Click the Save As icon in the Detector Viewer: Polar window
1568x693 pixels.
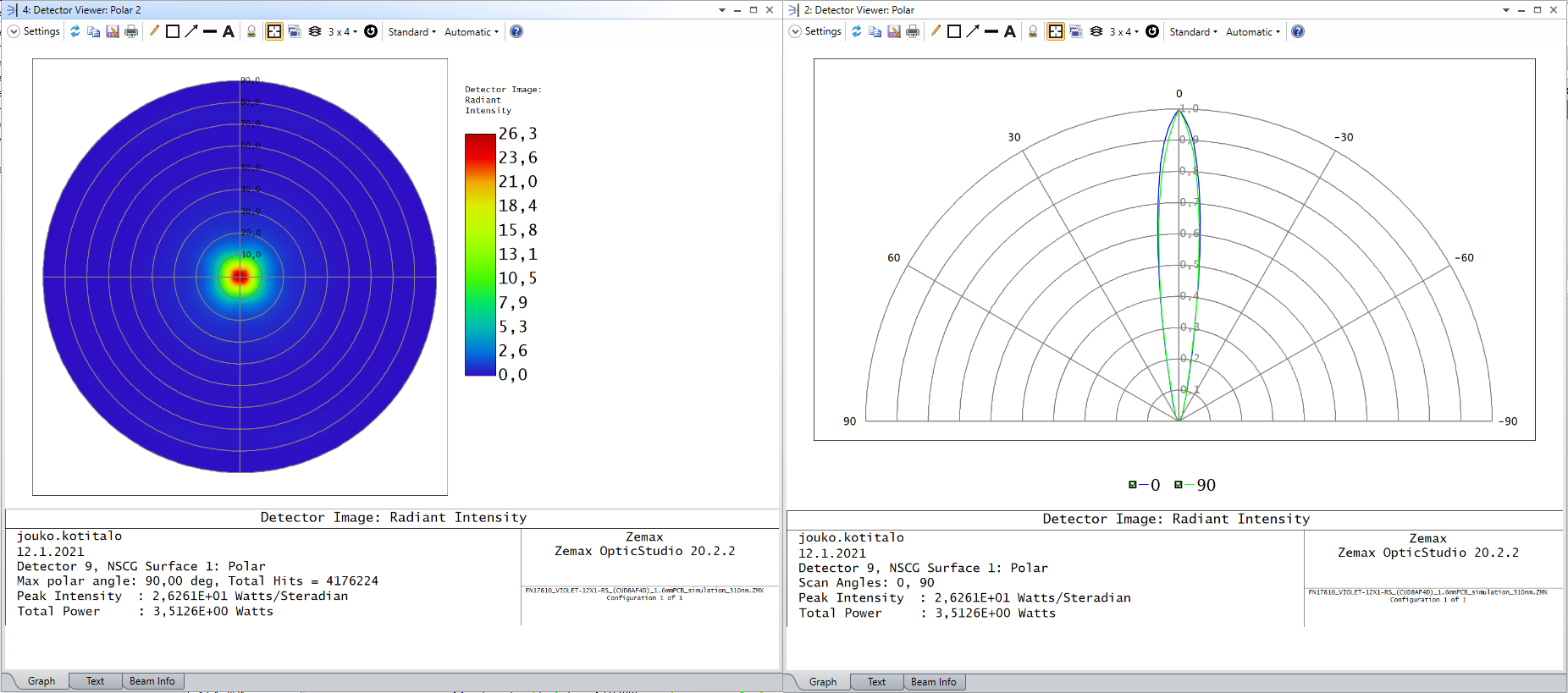click(894, 31)
